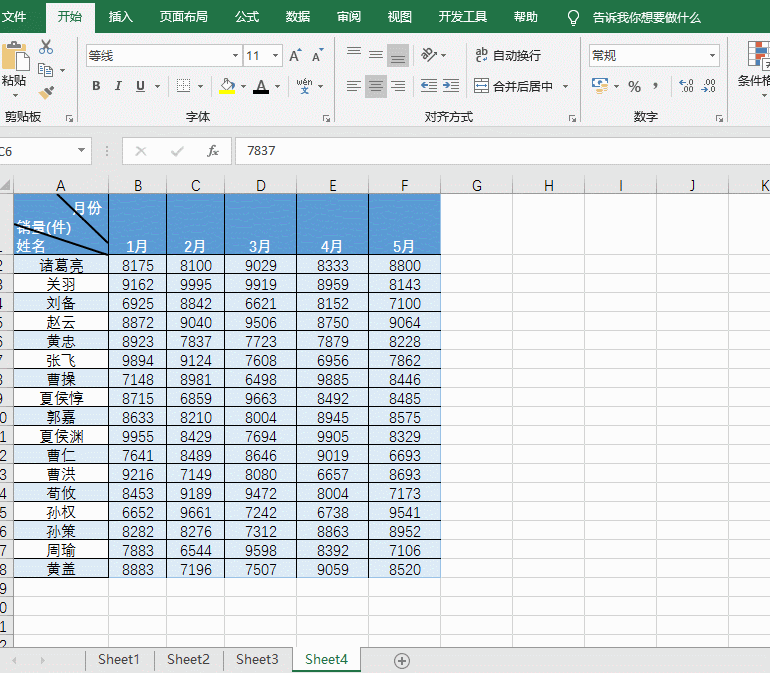The height and width of the screenshot is (673, 770).
Task: Toggle Wrap Text (自动换行)
Action: pyautogui.click(x=508, y=56)
